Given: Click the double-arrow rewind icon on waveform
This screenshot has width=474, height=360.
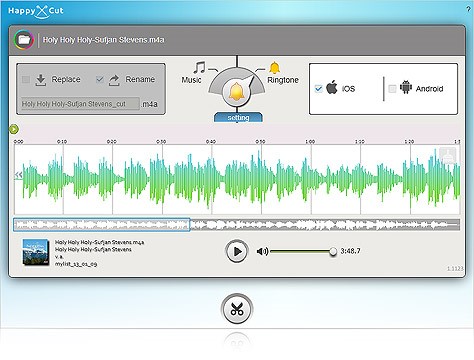Looking at the screenshot, I should (18, 175).
